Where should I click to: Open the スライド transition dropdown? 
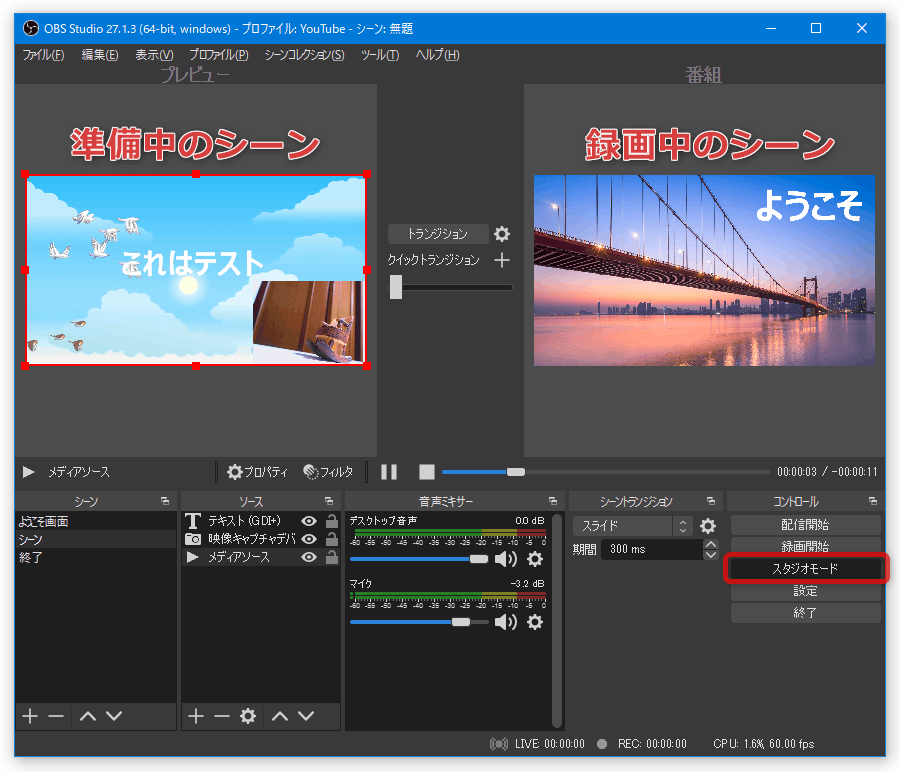(632, 526)
